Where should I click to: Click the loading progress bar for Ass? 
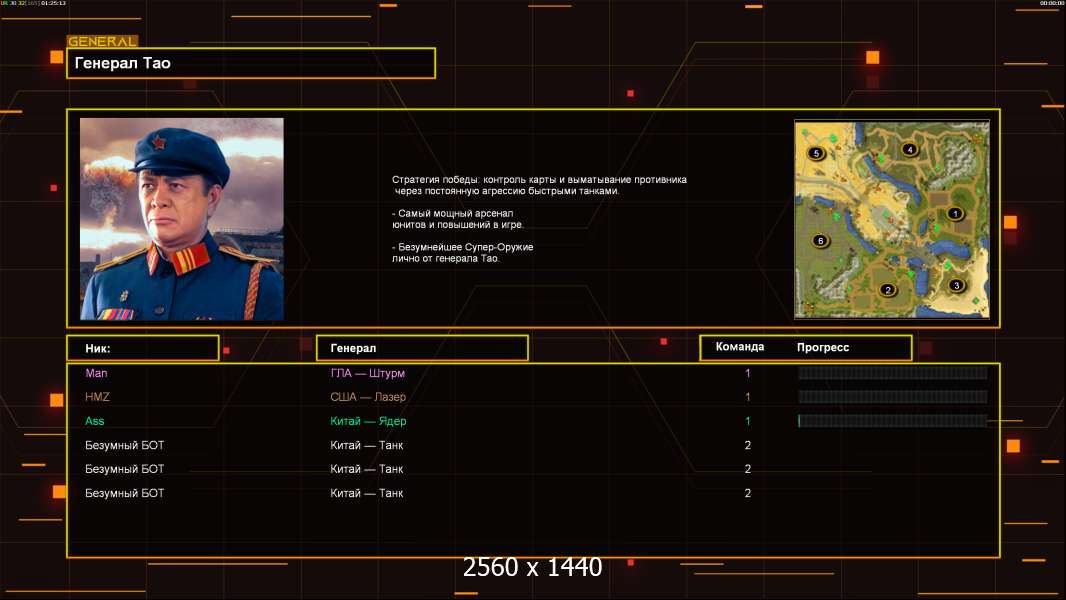pyautogui.click(x=893, y=421)
